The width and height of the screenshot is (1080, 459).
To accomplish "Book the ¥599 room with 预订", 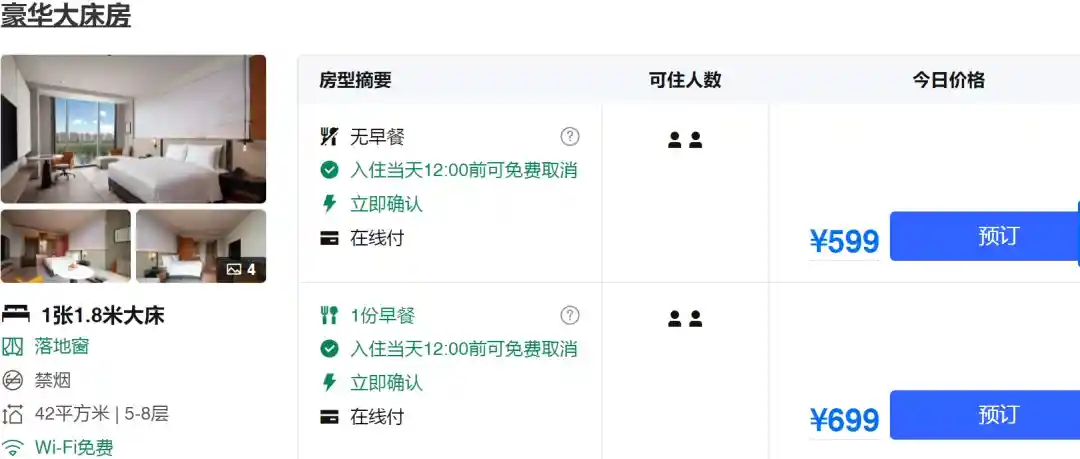I will [x=985, y=236].
